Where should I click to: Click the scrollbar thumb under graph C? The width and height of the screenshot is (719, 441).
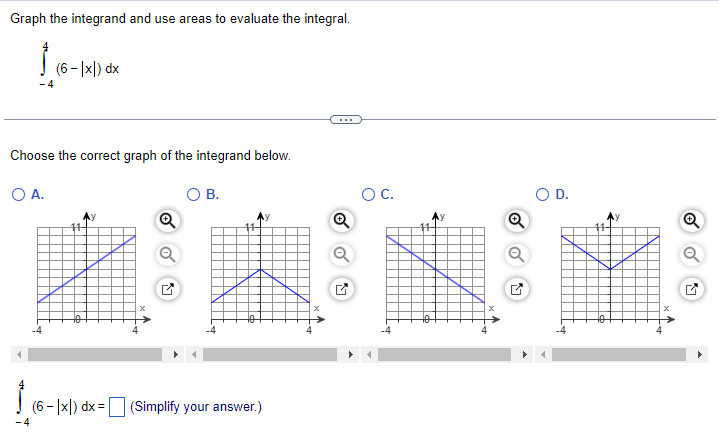[444, 354]
